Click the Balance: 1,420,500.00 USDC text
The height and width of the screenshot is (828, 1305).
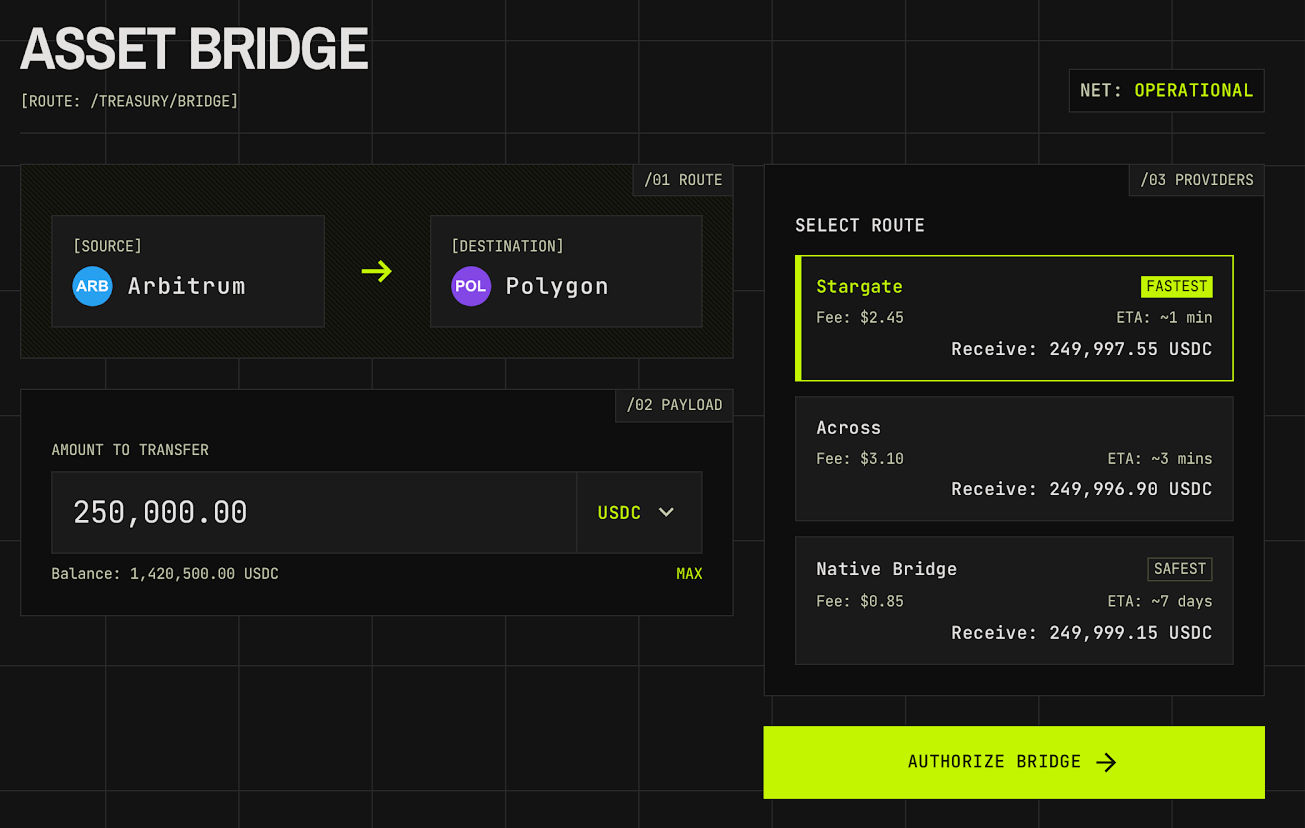165,574
